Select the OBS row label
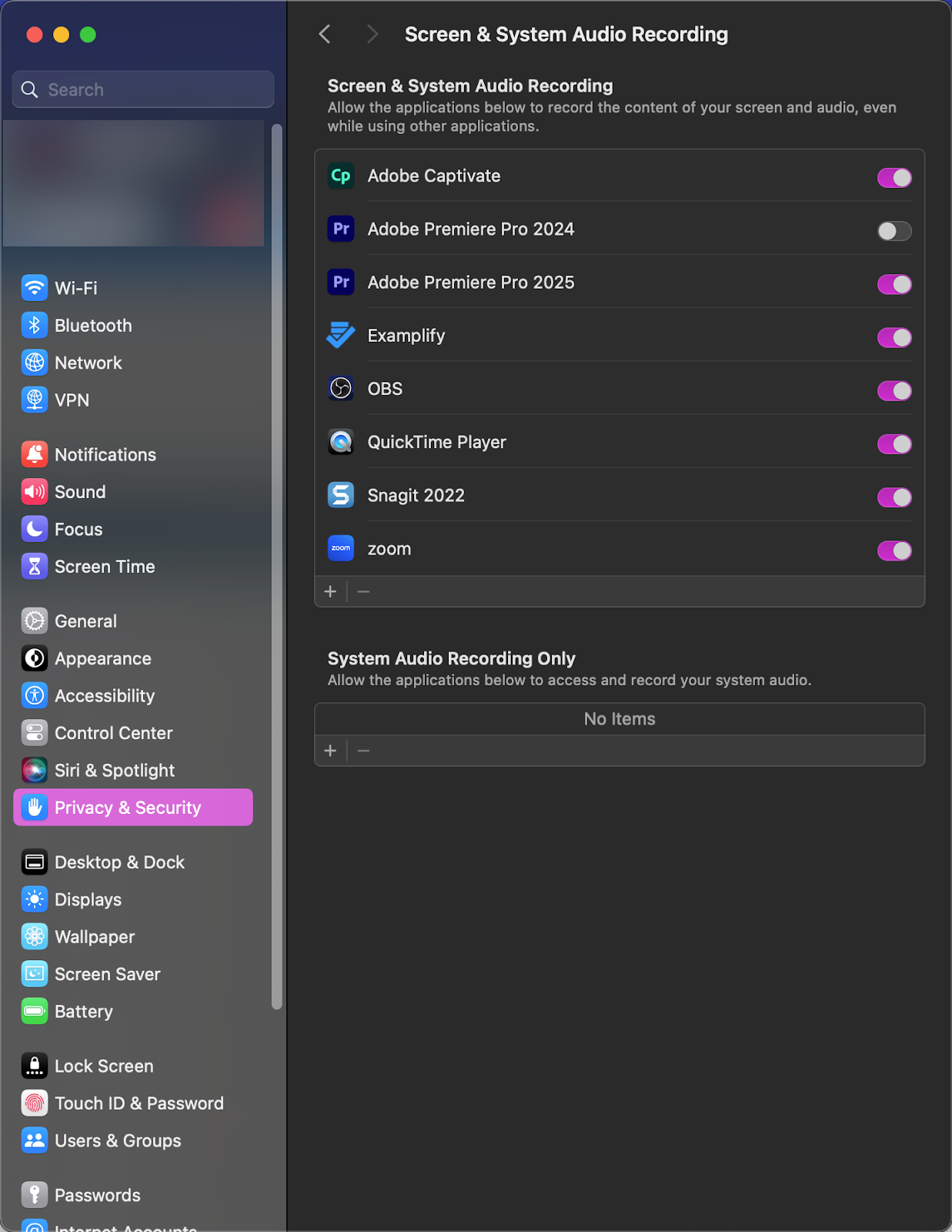Screen dimensions: 952x1232 tap(385, 389)
